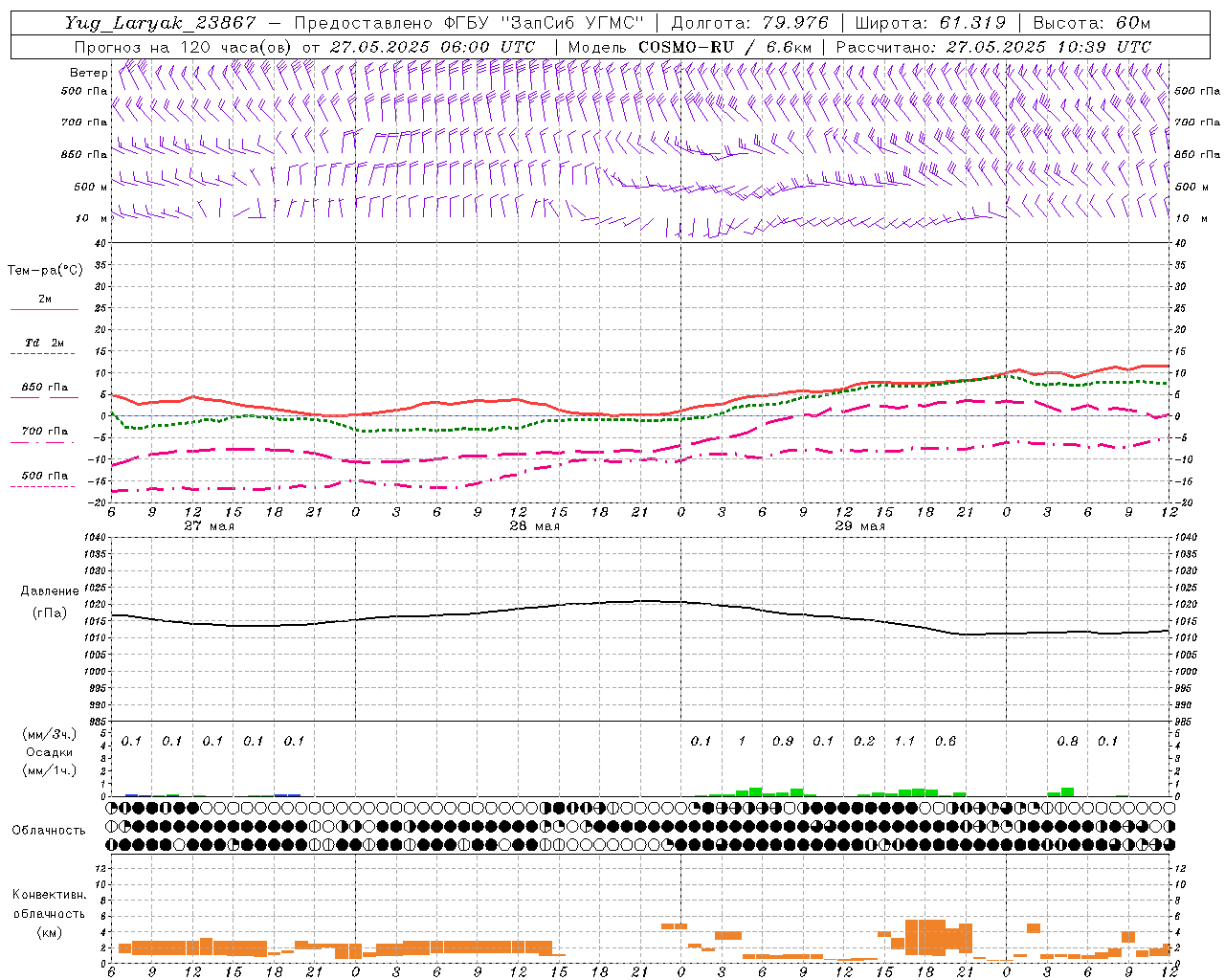Click the (гПа) pressure unit label
Screen dimensions: 1225x980
pyautogui.click(x=50, y=613)
